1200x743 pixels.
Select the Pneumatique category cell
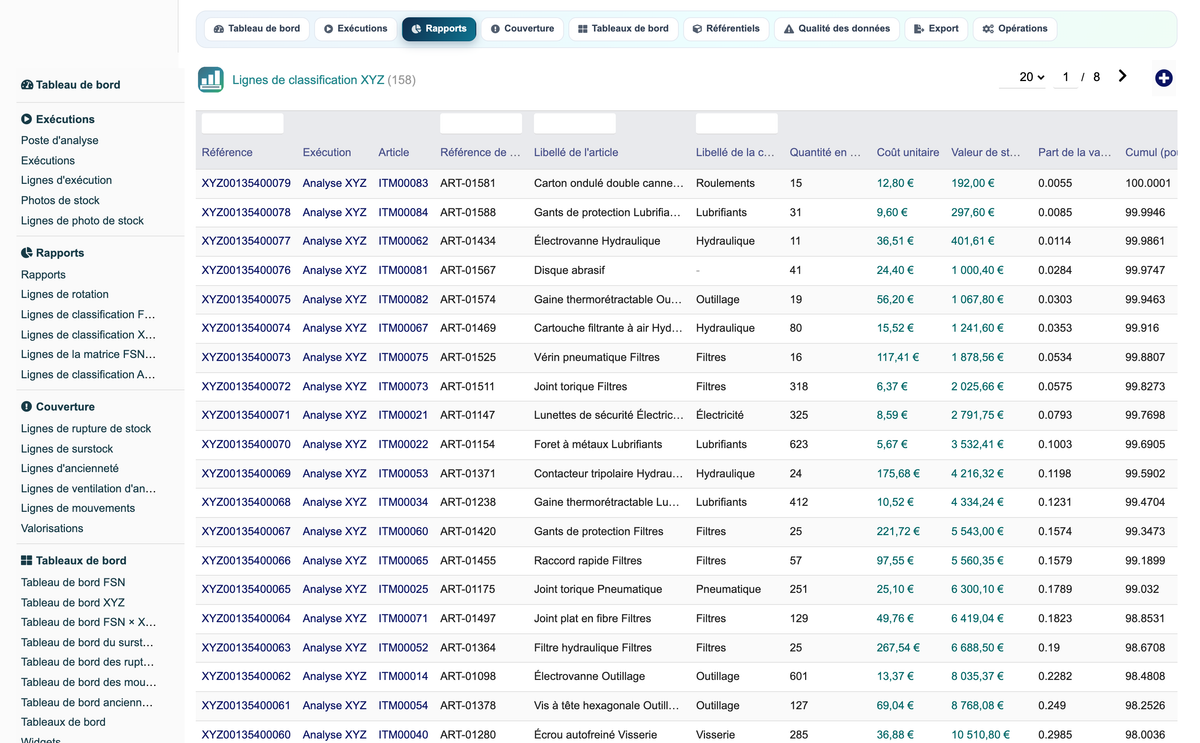coord(728,589)
